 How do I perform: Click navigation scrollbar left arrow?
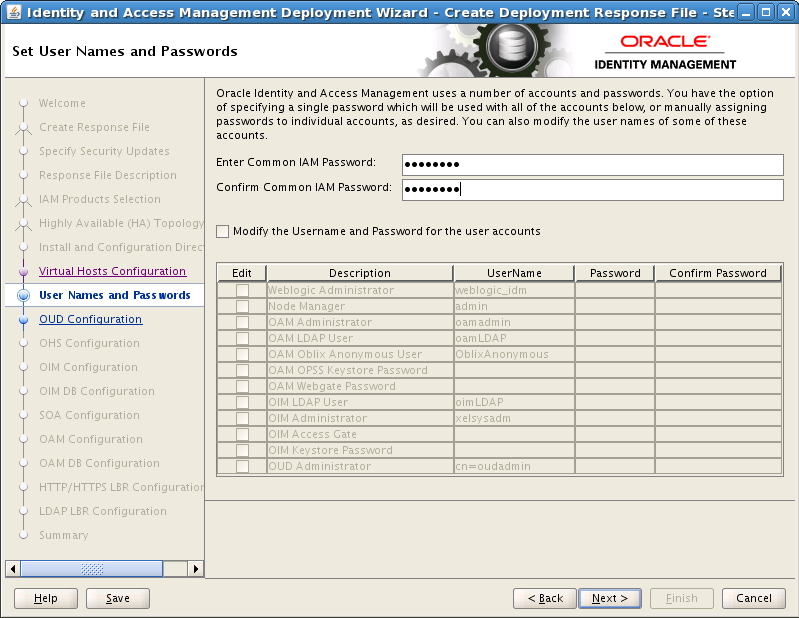[x=13, y=569]
